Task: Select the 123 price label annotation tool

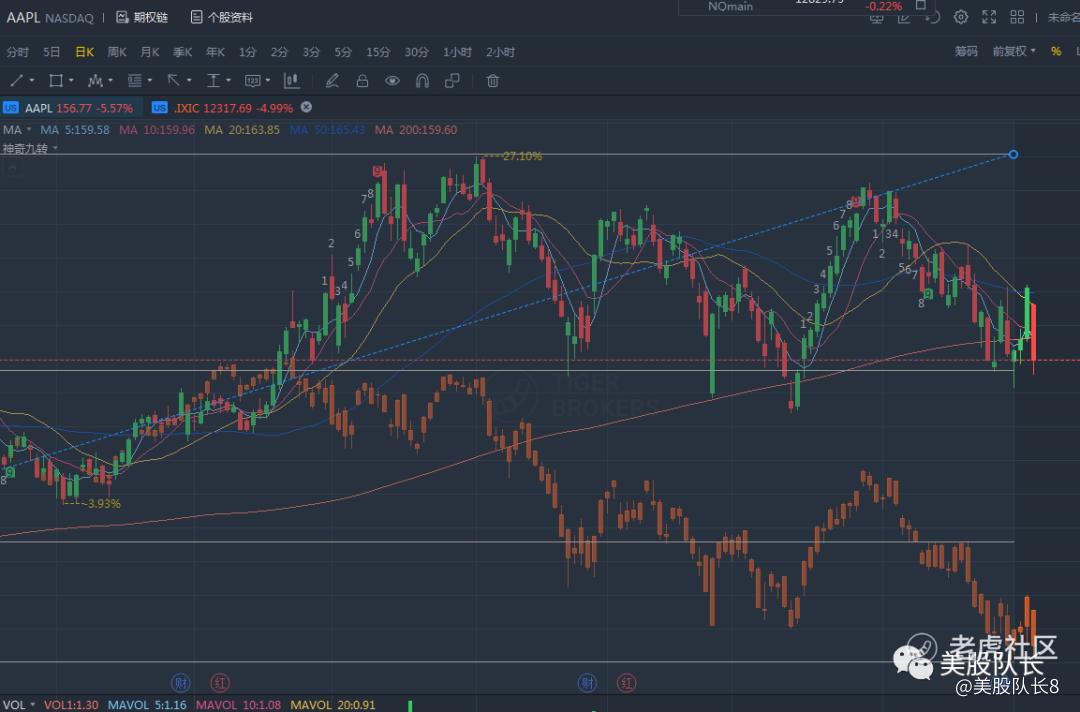Action: (x=253, y=81)
